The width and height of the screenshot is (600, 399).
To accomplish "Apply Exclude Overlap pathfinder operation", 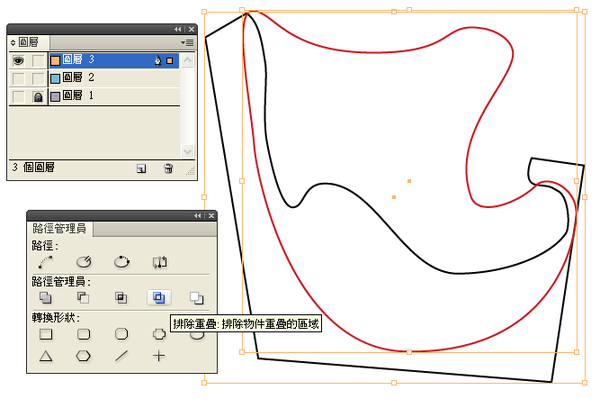I will [159, 298].
